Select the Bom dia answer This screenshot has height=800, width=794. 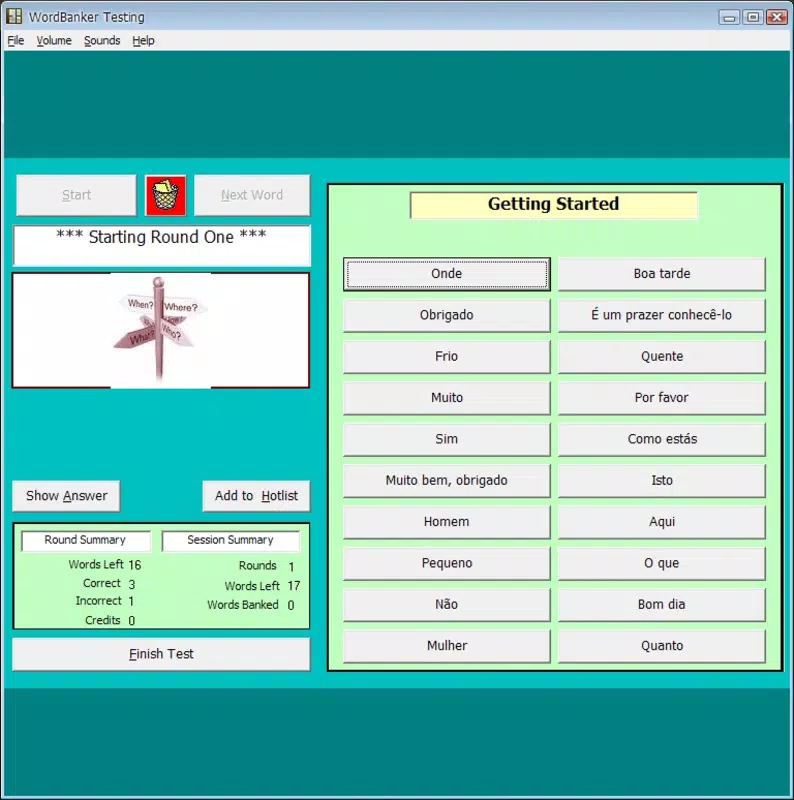point(662,605)
